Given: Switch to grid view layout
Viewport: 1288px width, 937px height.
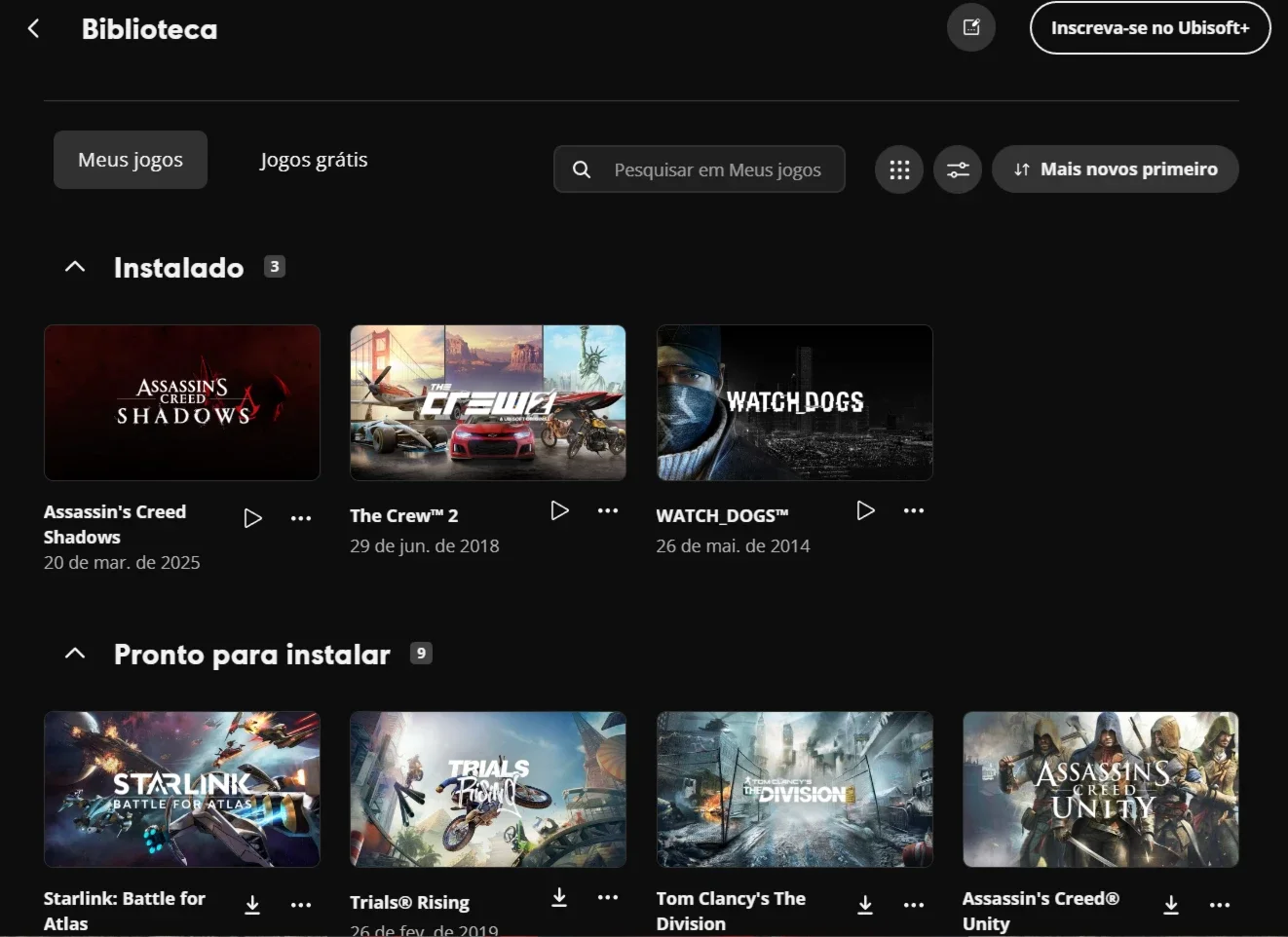Looking at the screenshot, I should click(x=899, y=169).
